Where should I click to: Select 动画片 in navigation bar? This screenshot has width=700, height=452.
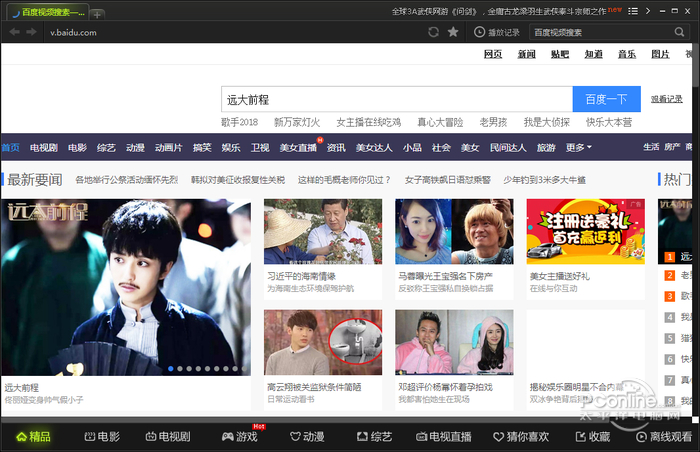(x=169, y=147)
